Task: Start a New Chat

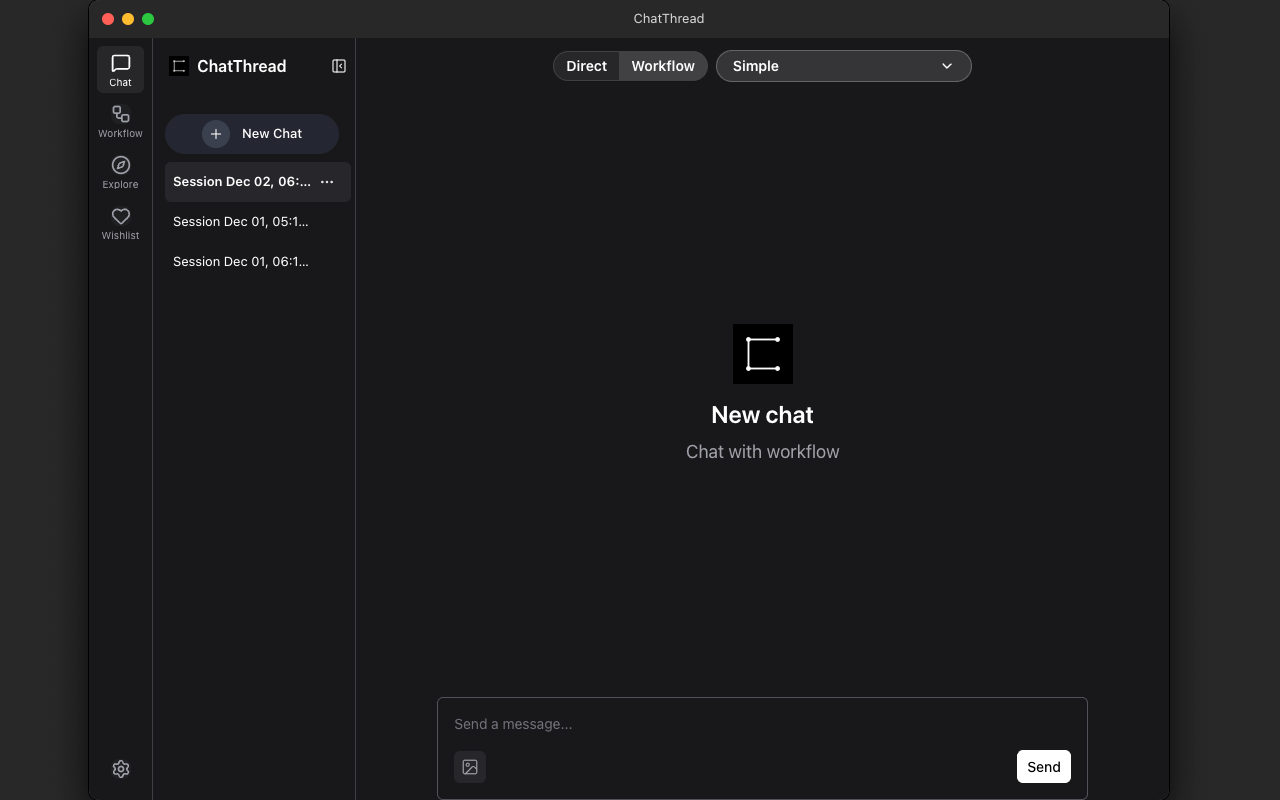Action: pos(252,134)
